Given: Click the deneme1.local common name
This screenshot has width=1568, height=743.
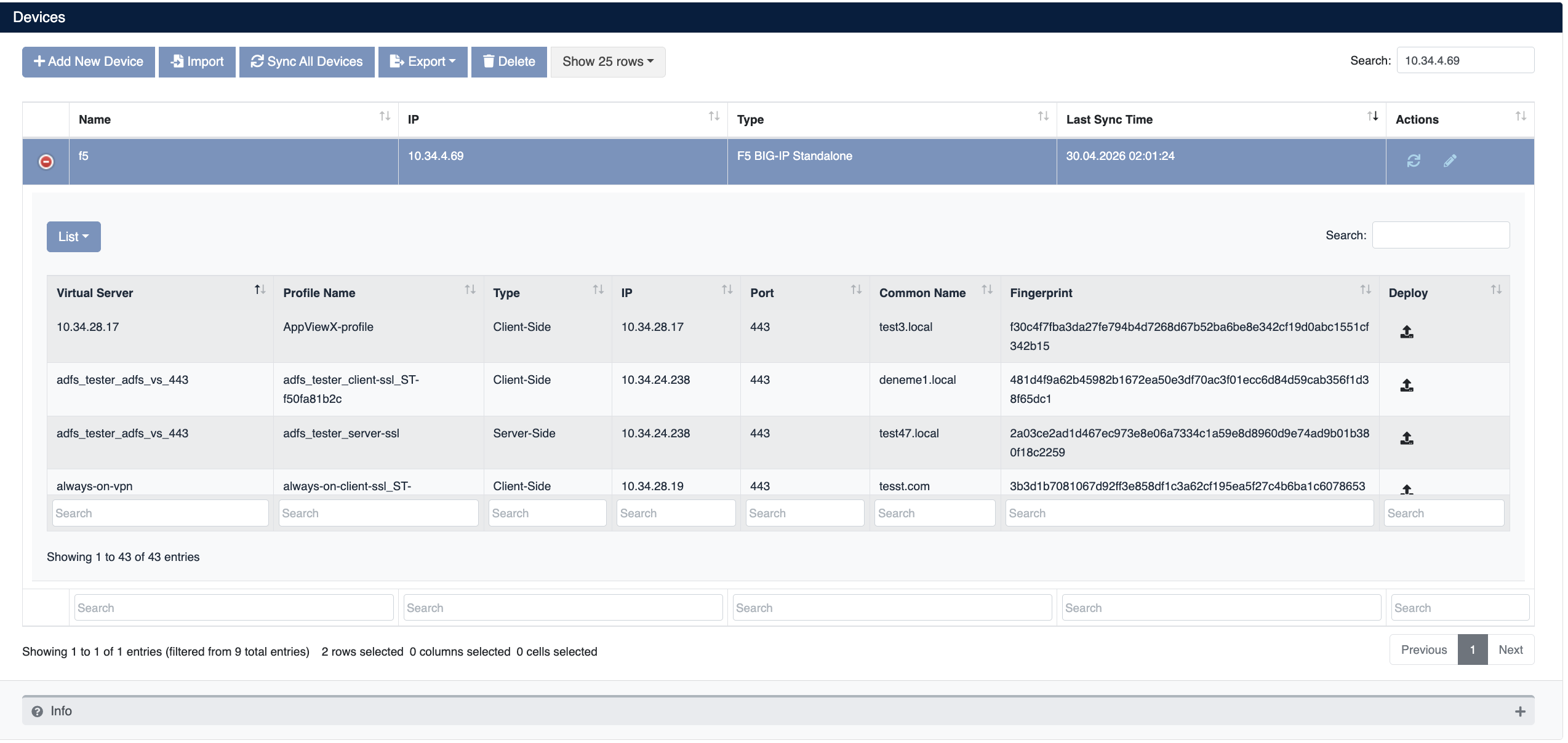Looking at the screenshot, I should [918, 380].
